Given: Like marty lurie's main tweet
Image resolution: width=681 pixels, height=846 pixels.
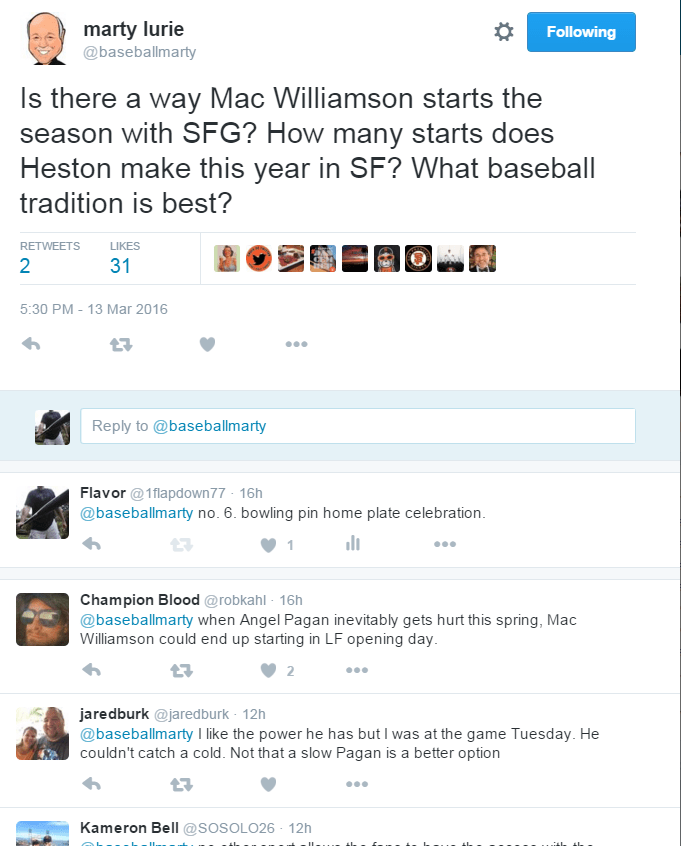Looking at the screenshot, I should click(x=207, y=344).
